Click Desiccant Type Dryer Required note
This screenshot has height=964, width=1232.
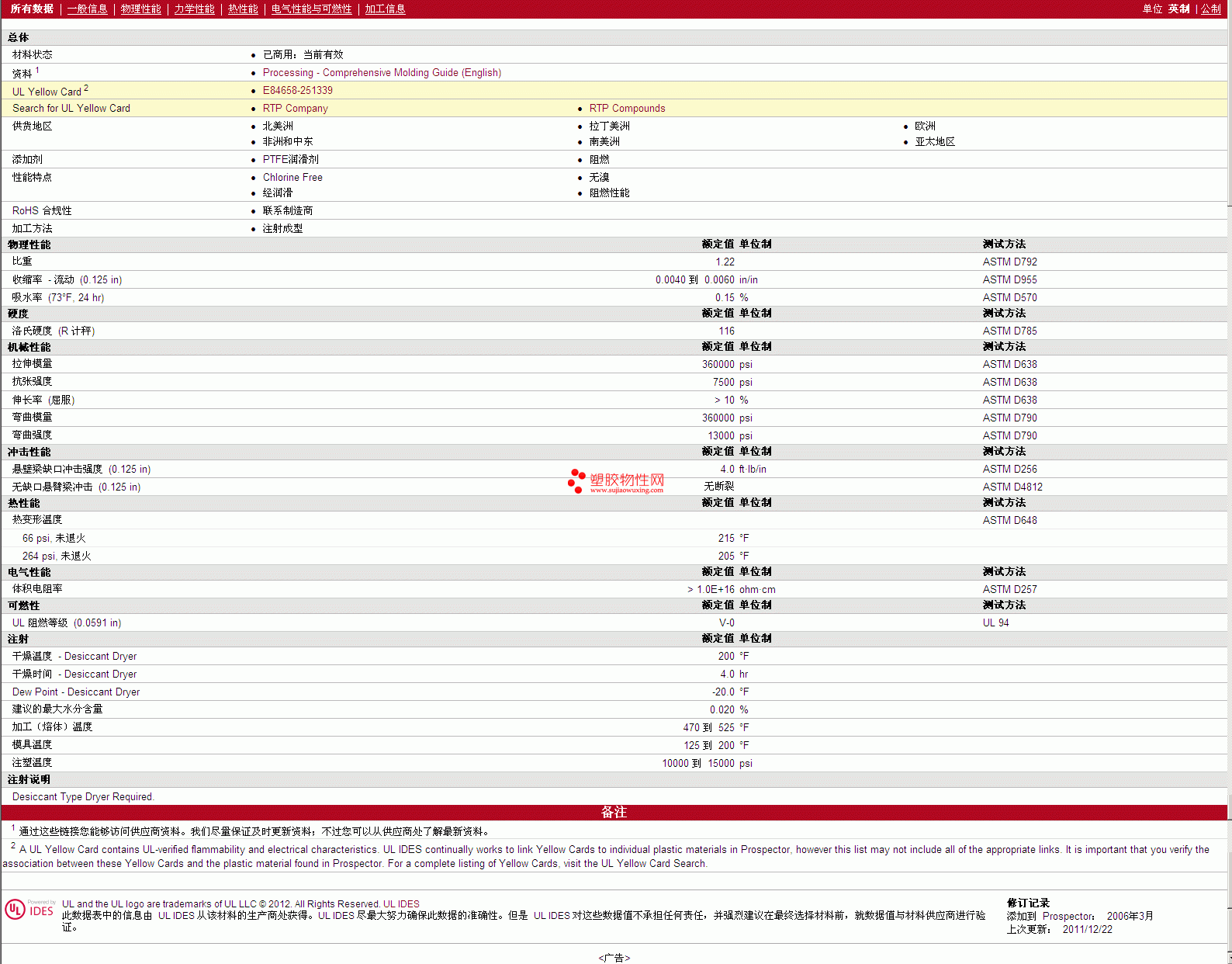pyautogui.click(x=83, y=796)
